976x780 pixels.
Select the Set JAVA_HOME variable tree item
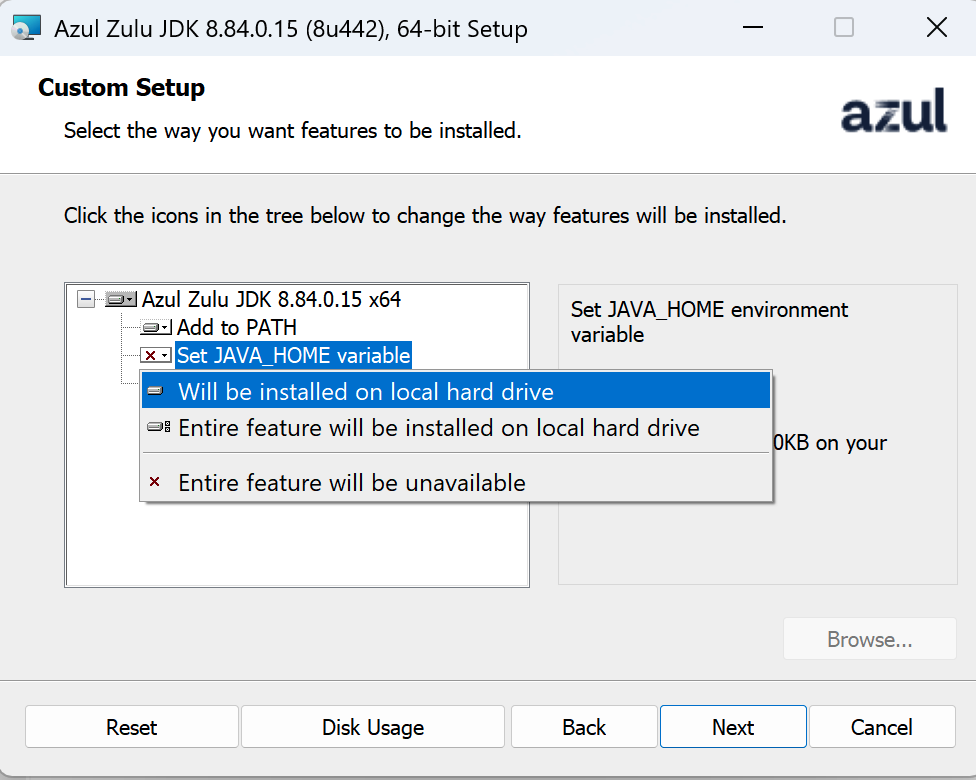[293, 355]
